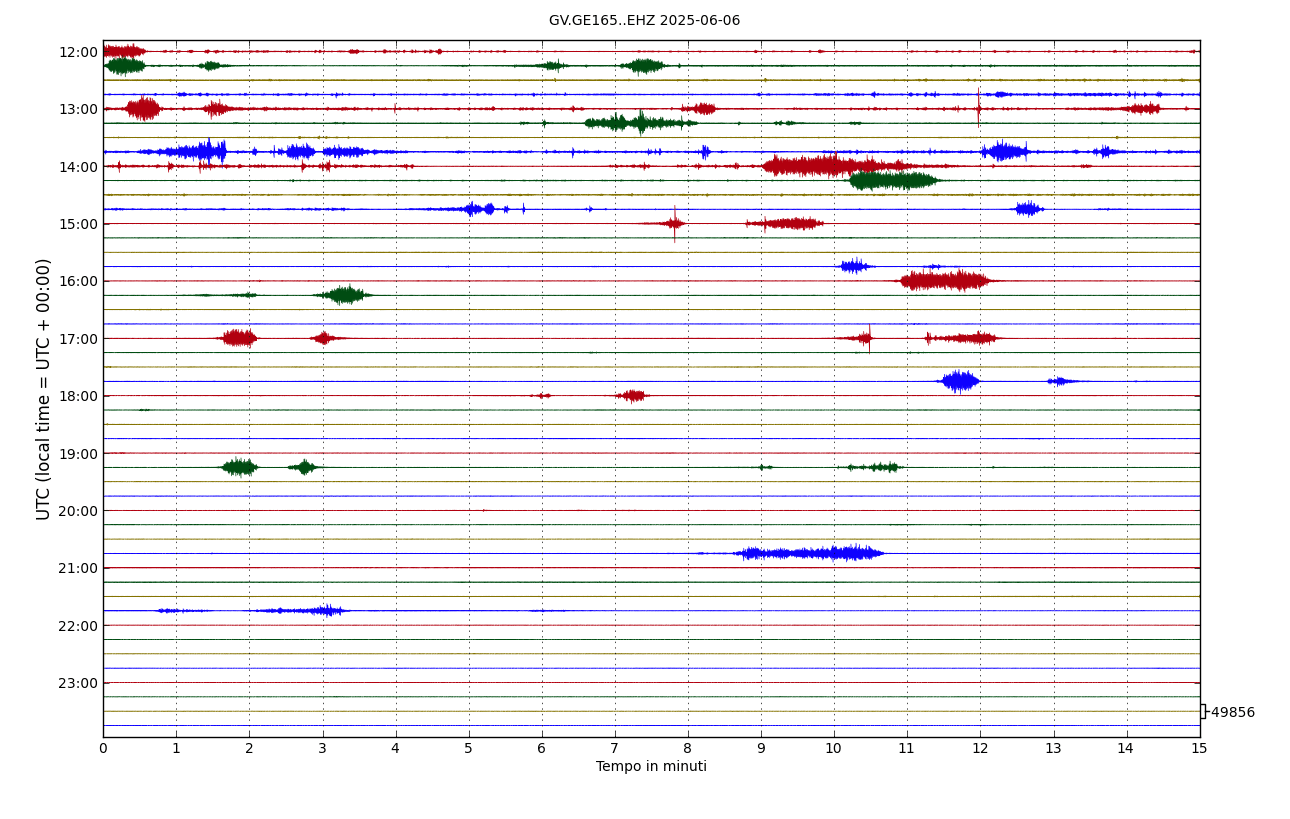The image size is (1290, 819).
Task: Click the 16:00 time axis label
Action: point(78,281)
